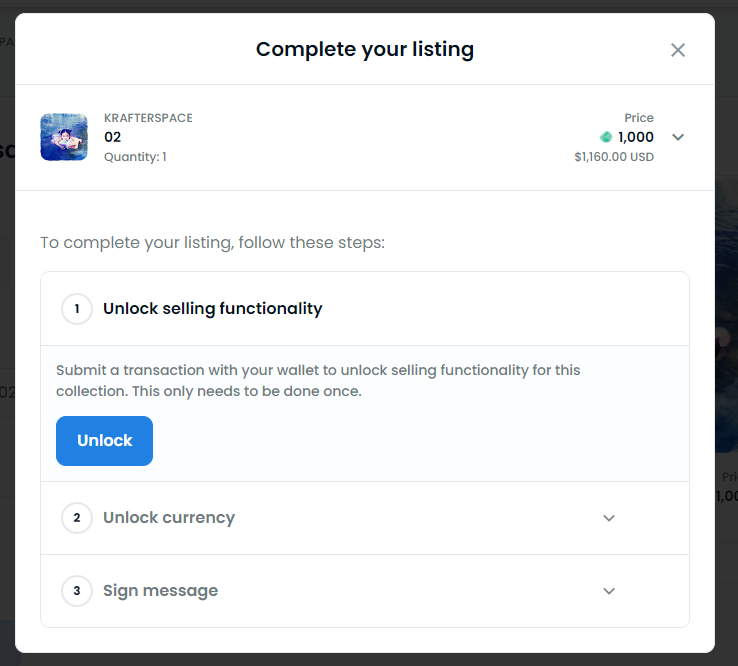The image size is (738, 666).
Task: Open the Unlock currency step
Action: [x=169, y=518]
